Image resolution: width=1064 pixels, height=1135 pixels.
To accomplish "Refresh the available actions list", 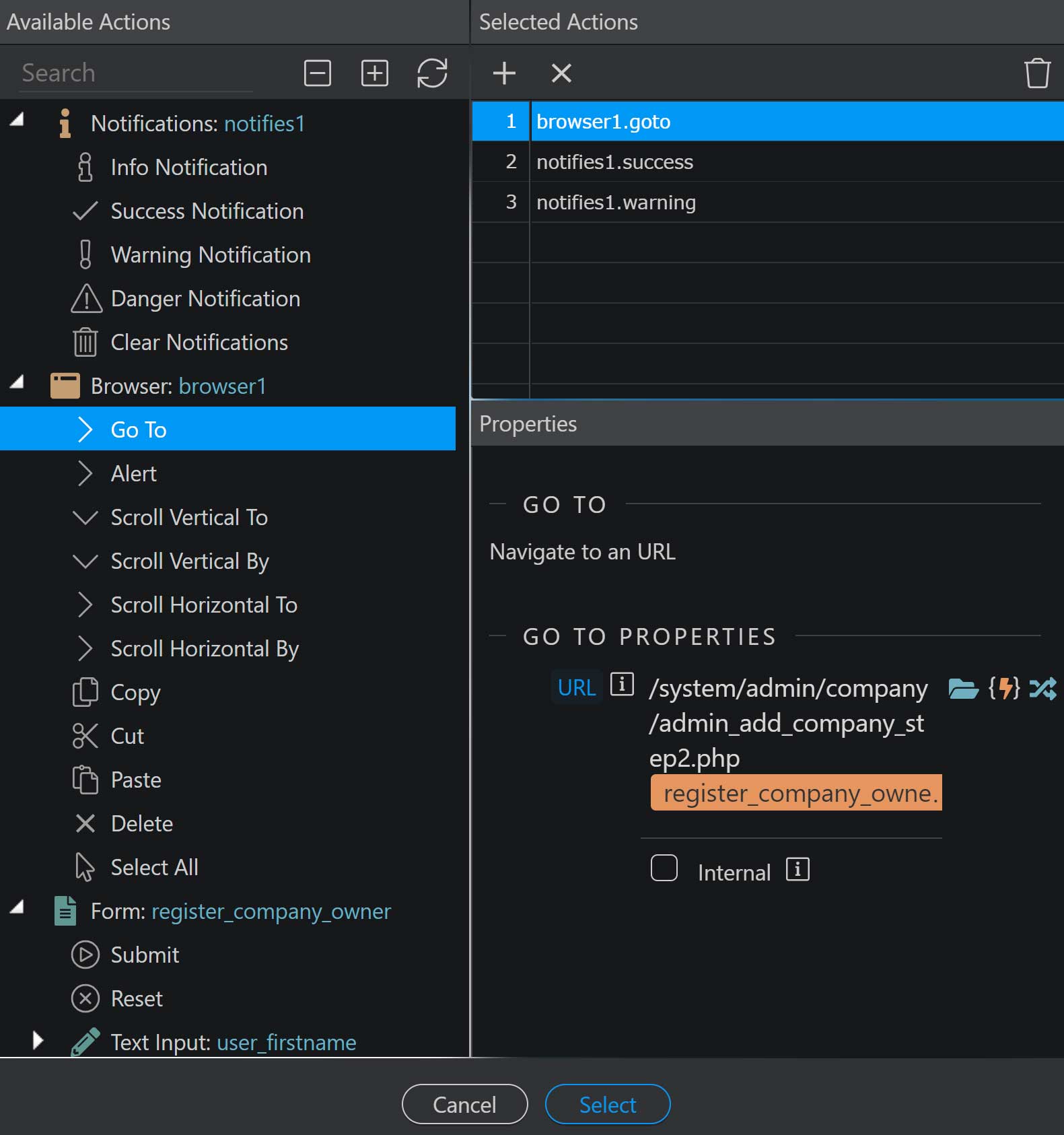I will click(x=431, y=73).
